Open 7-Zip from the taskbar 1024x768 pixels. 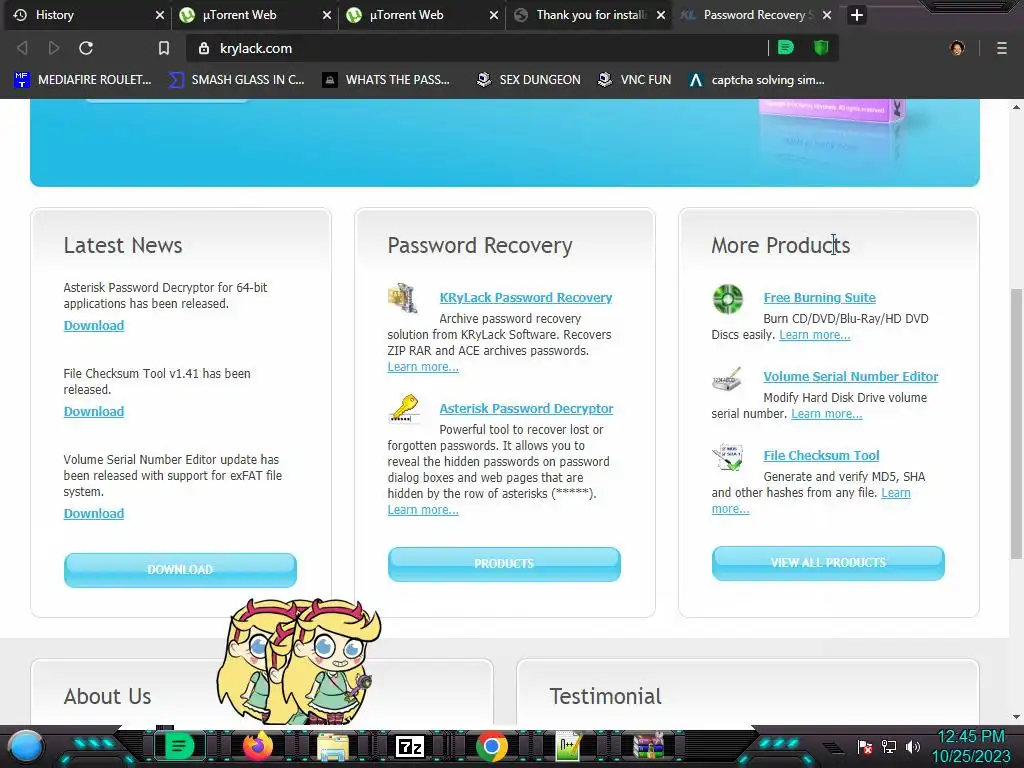pyautogui.click(x=410, y=746)
